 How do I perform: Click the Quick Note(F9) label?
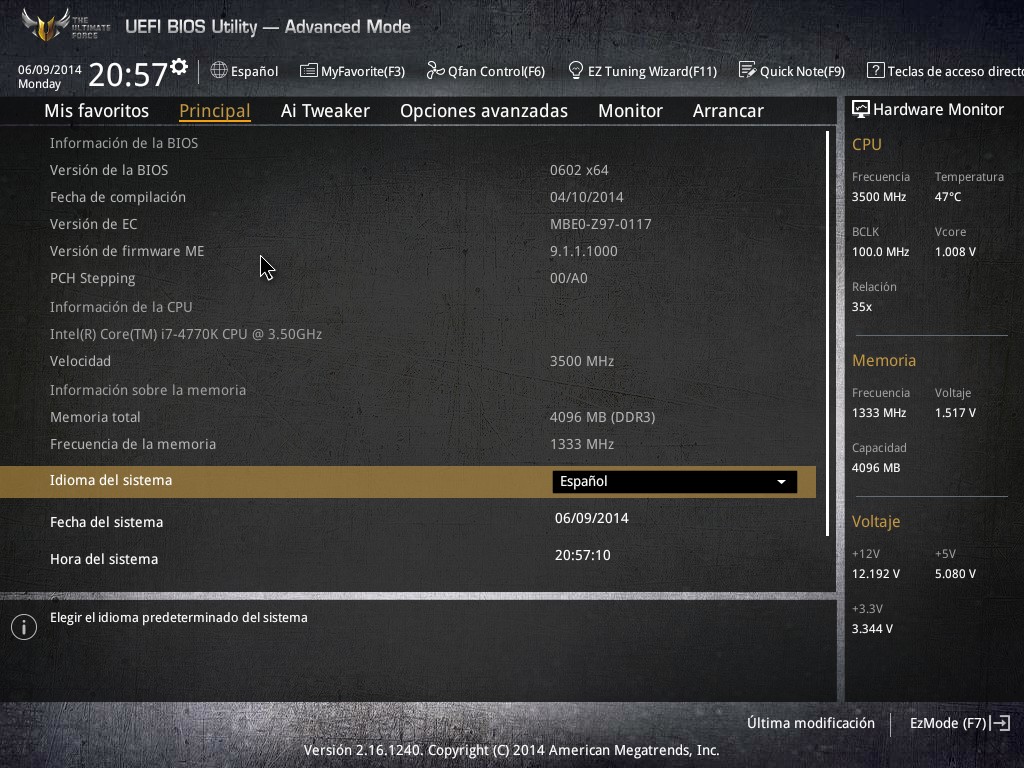pyautogui.click(x=803, y=71)
